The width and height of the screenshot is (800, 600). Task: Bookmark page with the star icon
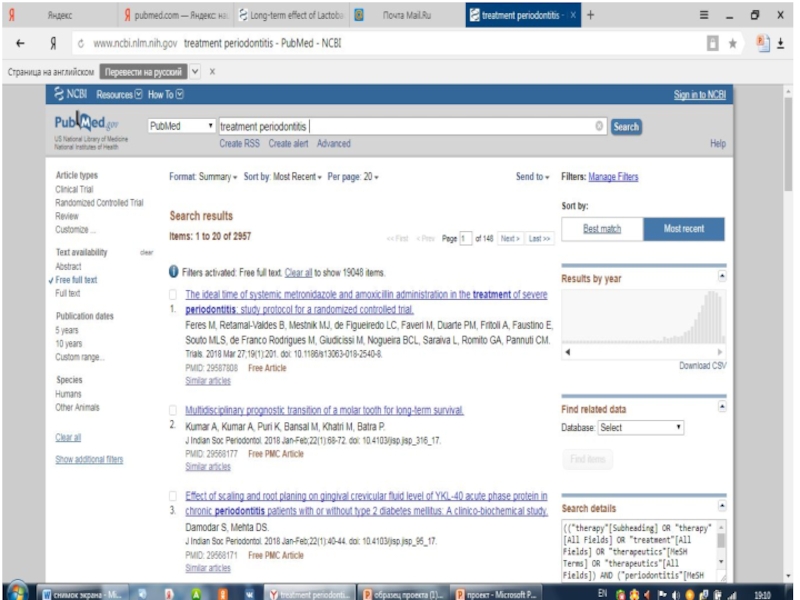tap(733, 44)
